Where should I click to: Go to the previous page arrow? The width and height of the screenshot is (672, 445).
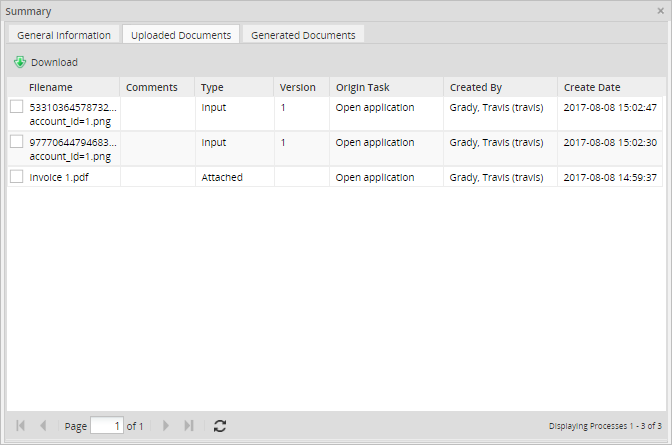coord(43,426)
